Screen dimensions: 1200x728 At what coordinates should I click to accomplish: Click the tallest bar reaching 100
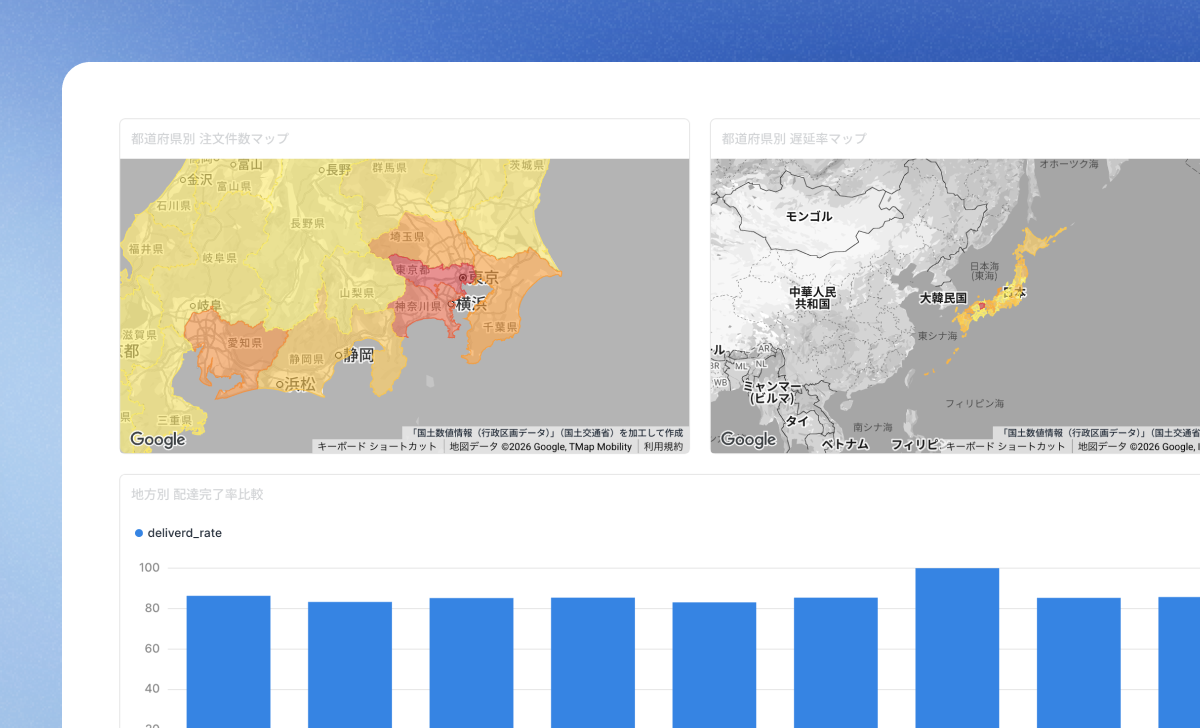click(957, 648)
